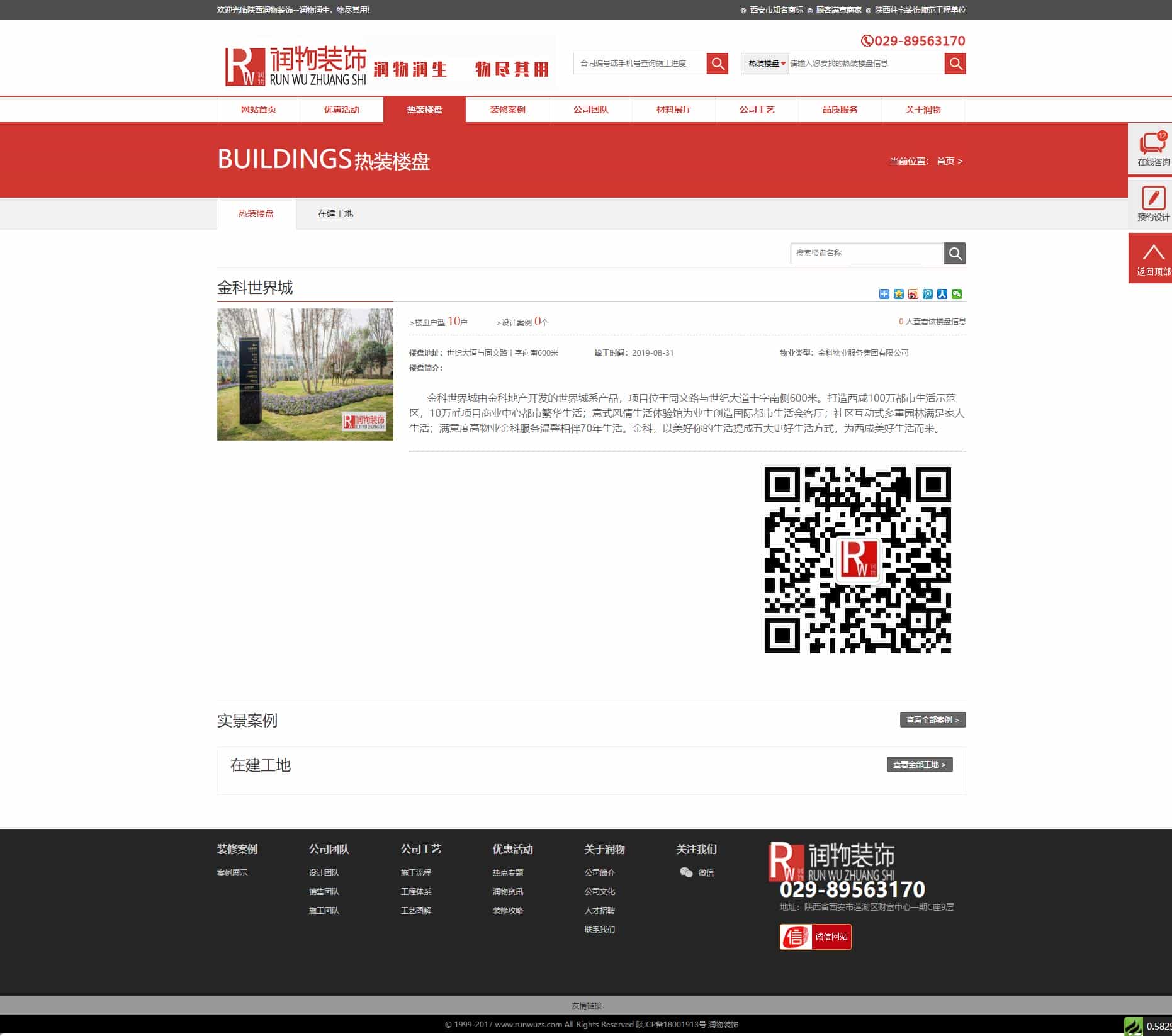Open footer link 设计团队
Screen dimensions: 1172x1036
(324, 872)
